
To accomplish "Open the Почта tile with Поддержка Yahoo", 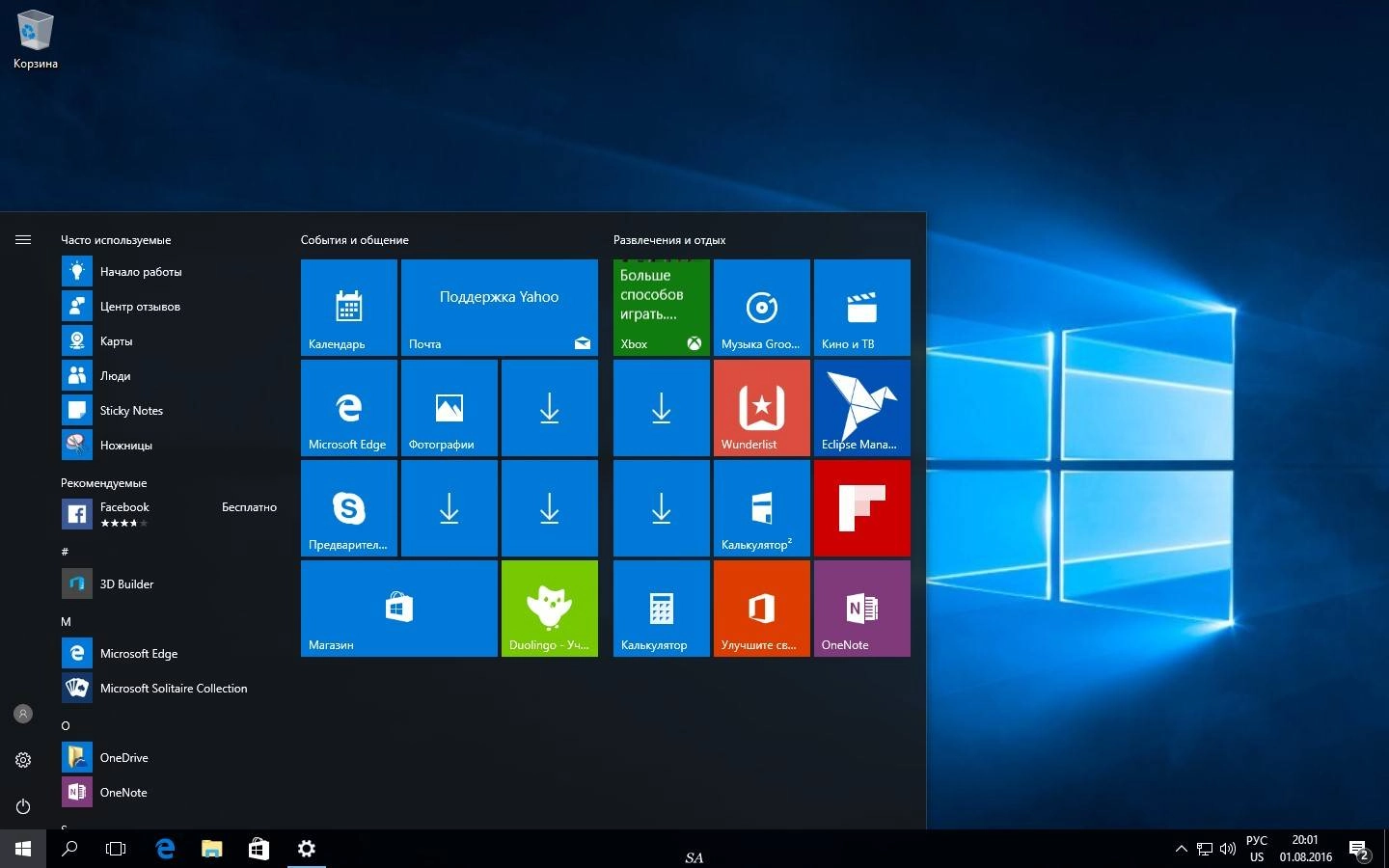I will pyautogui.click(x=500, y=308).
